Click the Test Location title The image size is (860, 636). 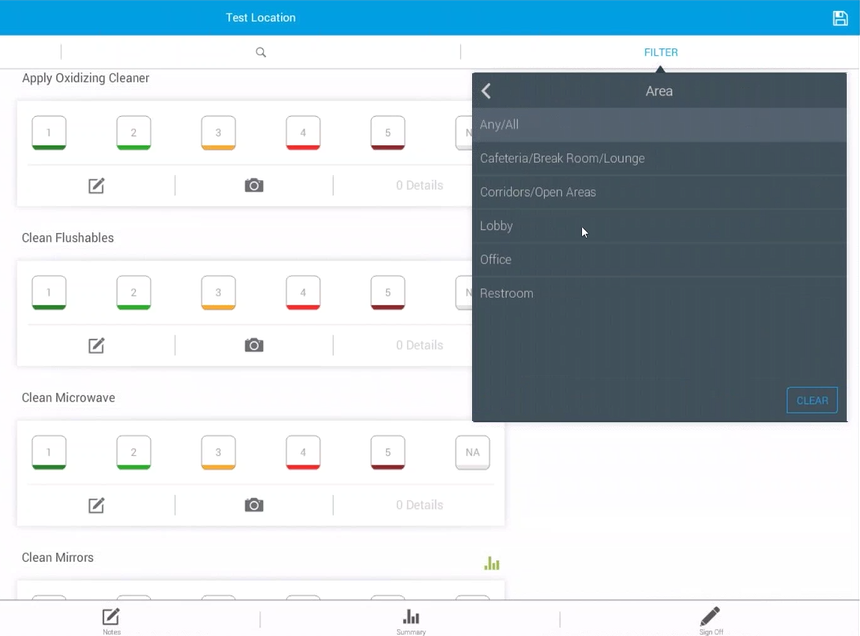click(x=261, y=18)
